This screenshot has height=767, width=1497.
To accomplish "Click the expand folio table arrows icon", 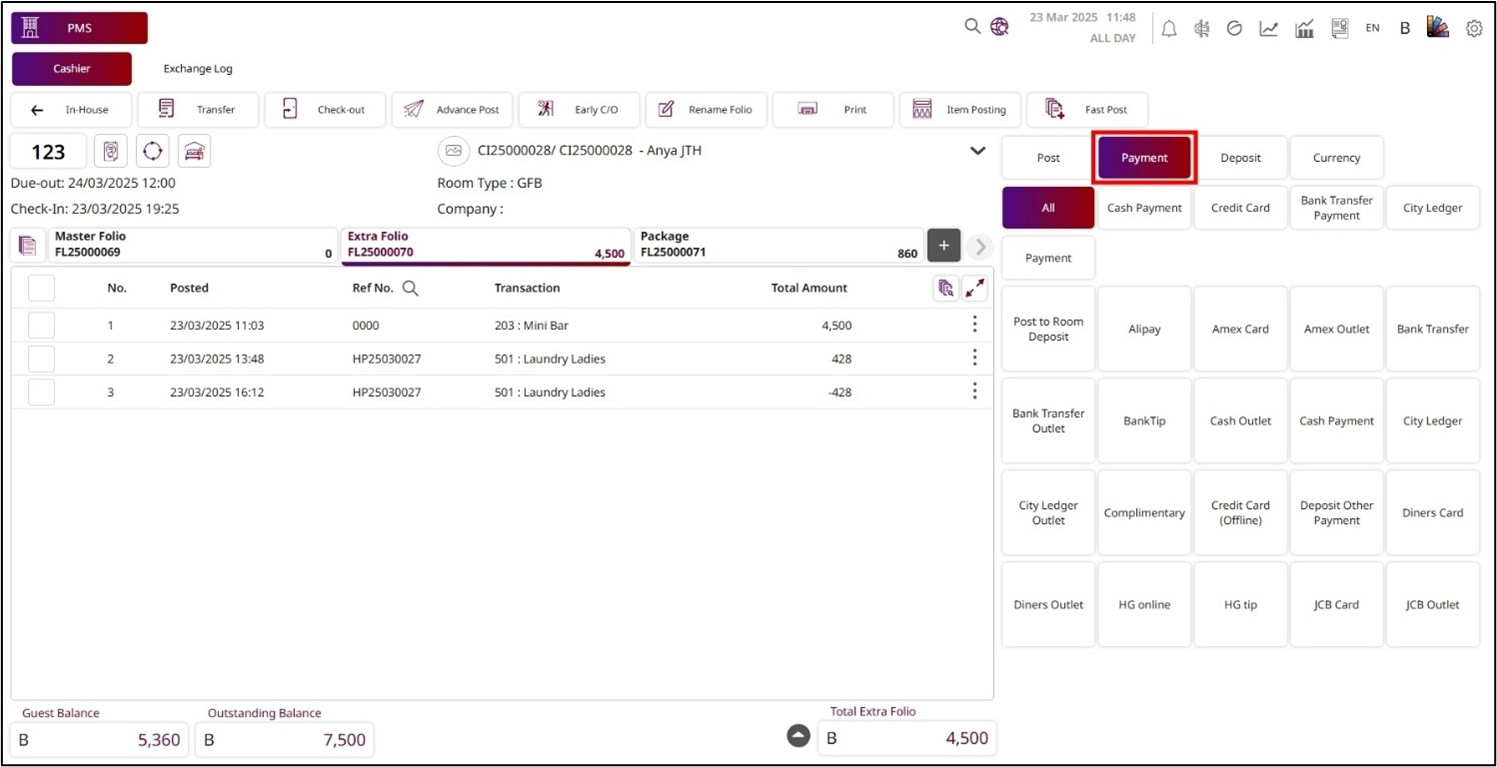I will coord(974,288).
